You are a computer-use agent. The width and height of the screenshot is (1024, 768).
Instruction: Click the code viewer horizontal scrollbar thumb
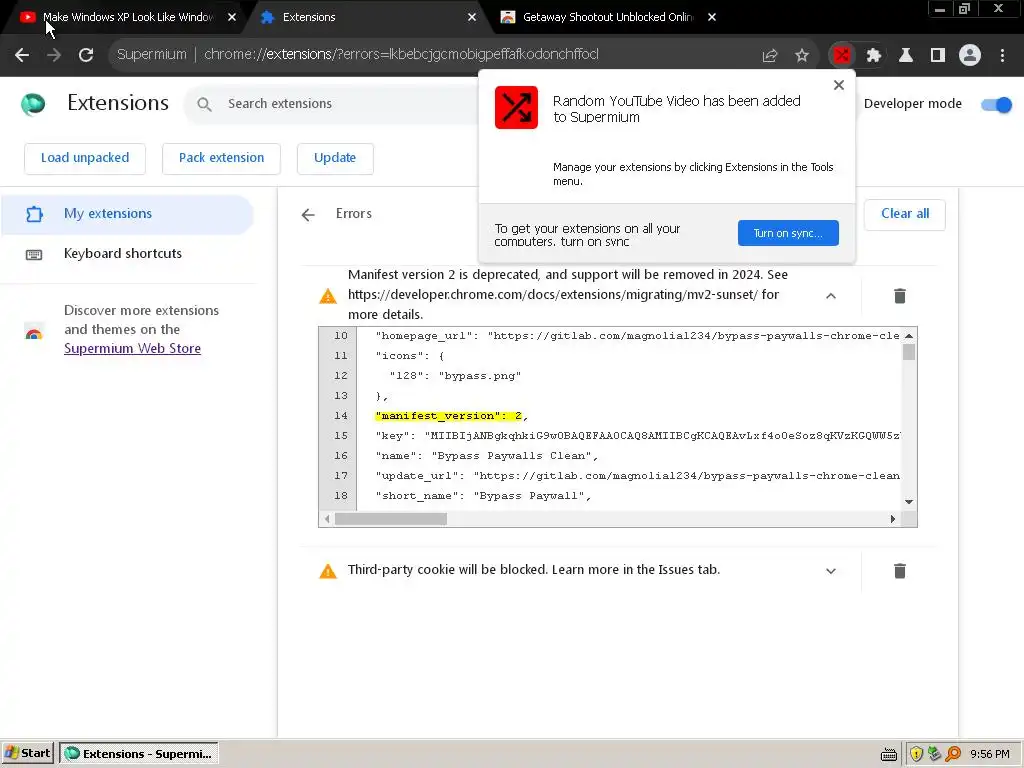391,519
